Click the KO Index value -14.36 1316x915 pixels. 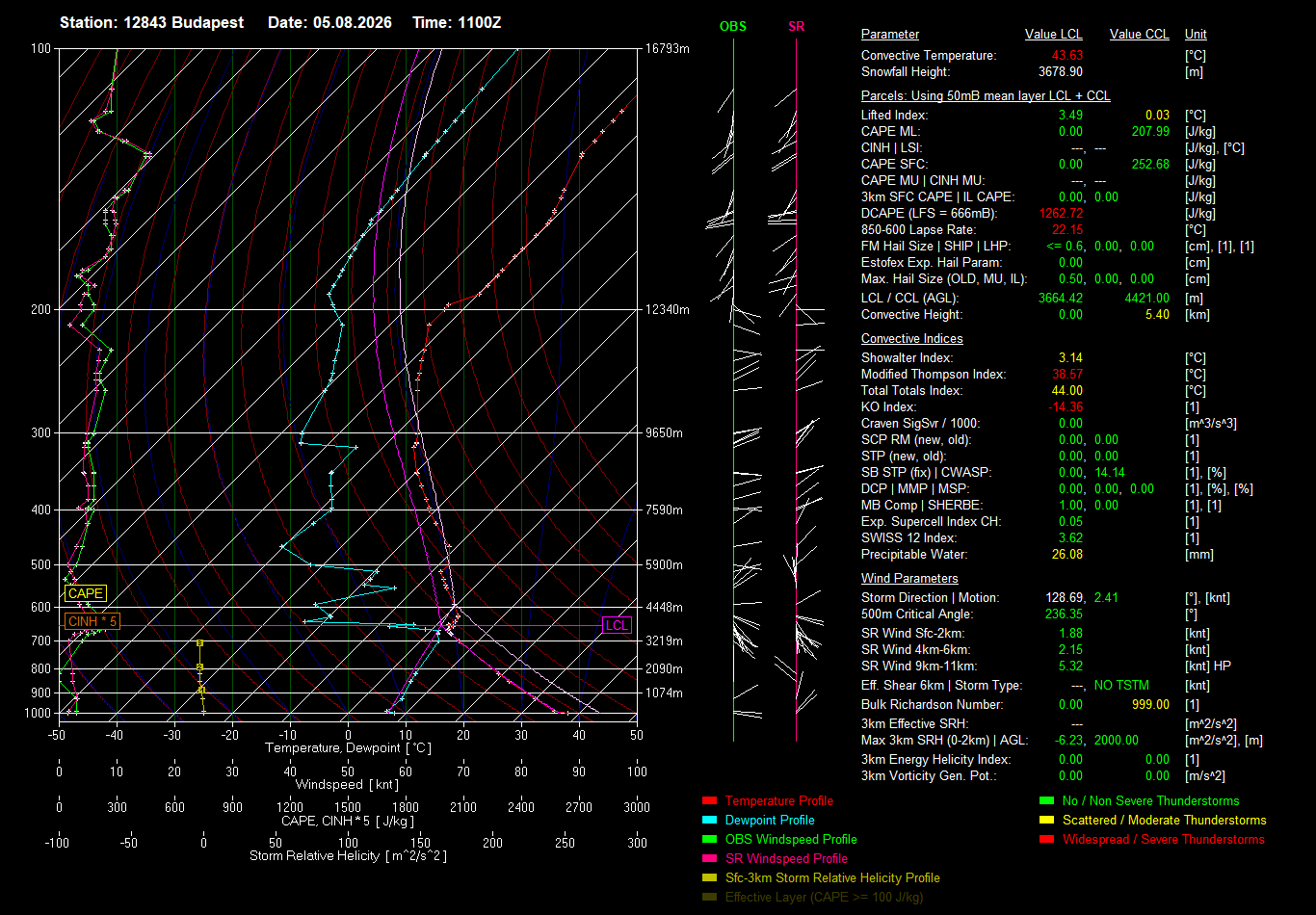1065,406
